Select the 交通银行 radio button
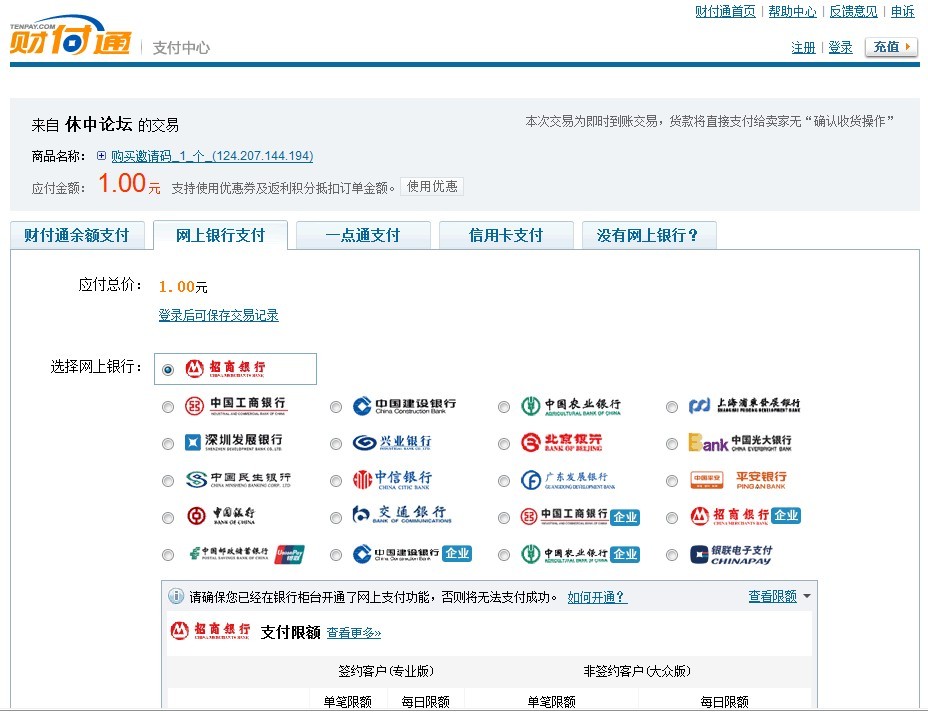Image resolution: width=928 pixels, height=712 pixels. (x=336, y=518)
